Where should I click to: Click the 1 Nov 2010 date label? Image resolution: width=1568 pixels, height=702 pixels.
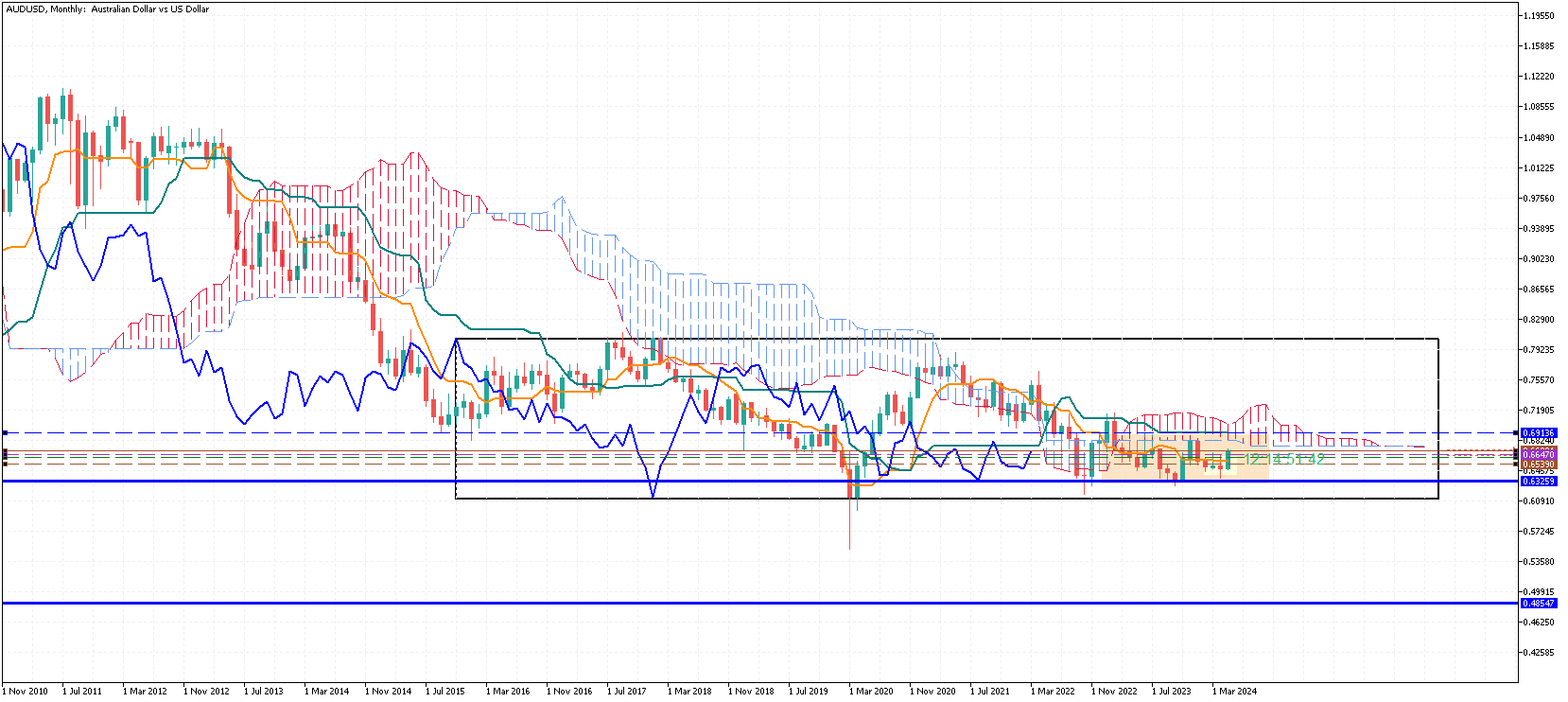tap(26, 692)
